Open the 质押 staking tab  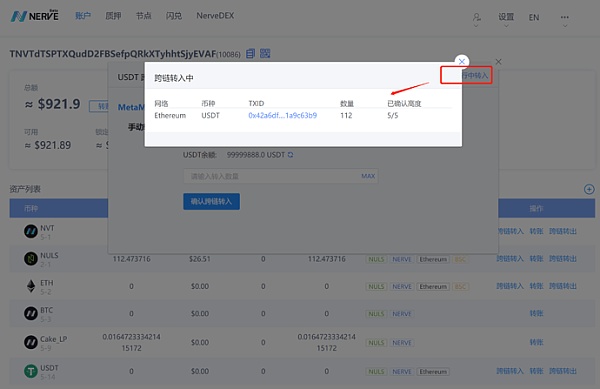[x=113, y=16]
